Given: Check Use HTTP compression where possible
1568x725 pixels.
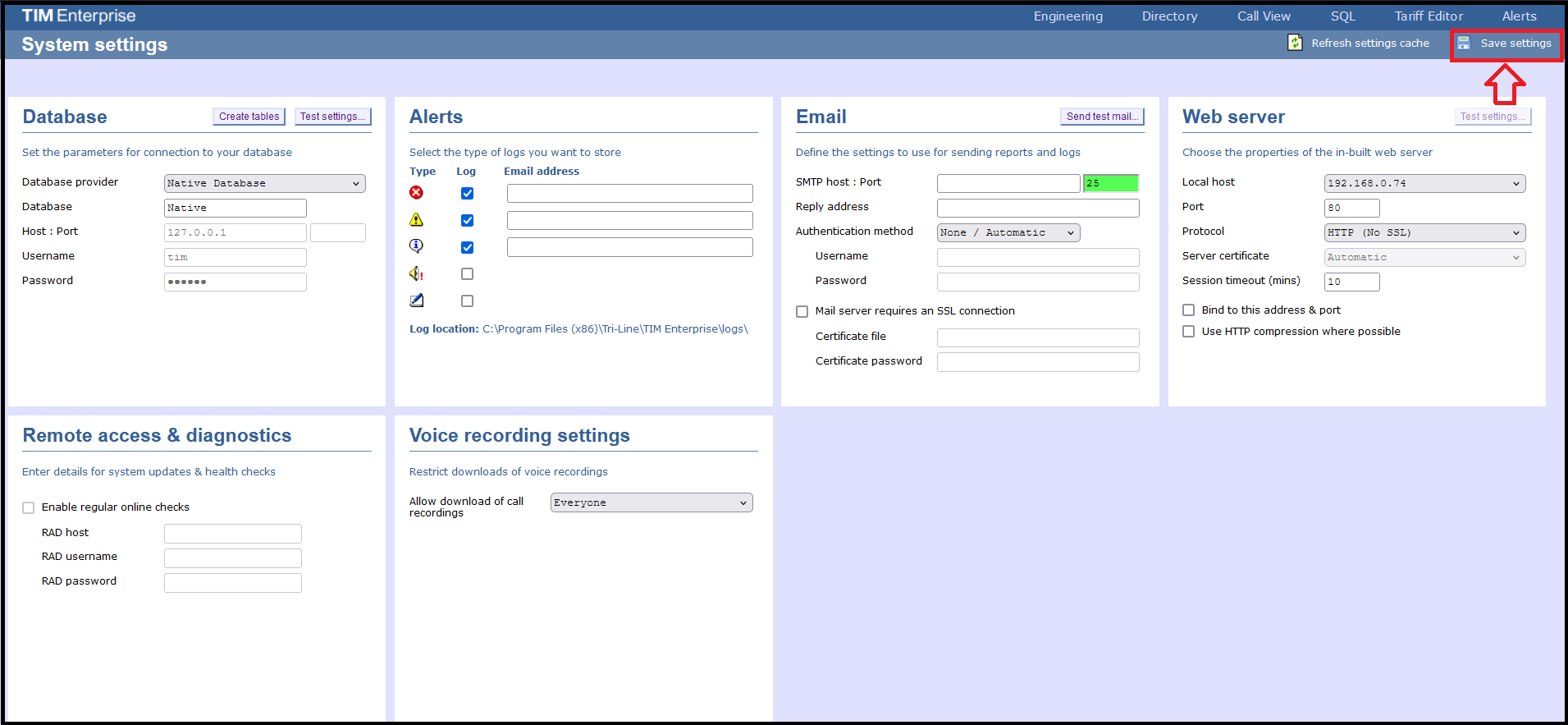Looking at the screenshot, I should click(1188, 332).
